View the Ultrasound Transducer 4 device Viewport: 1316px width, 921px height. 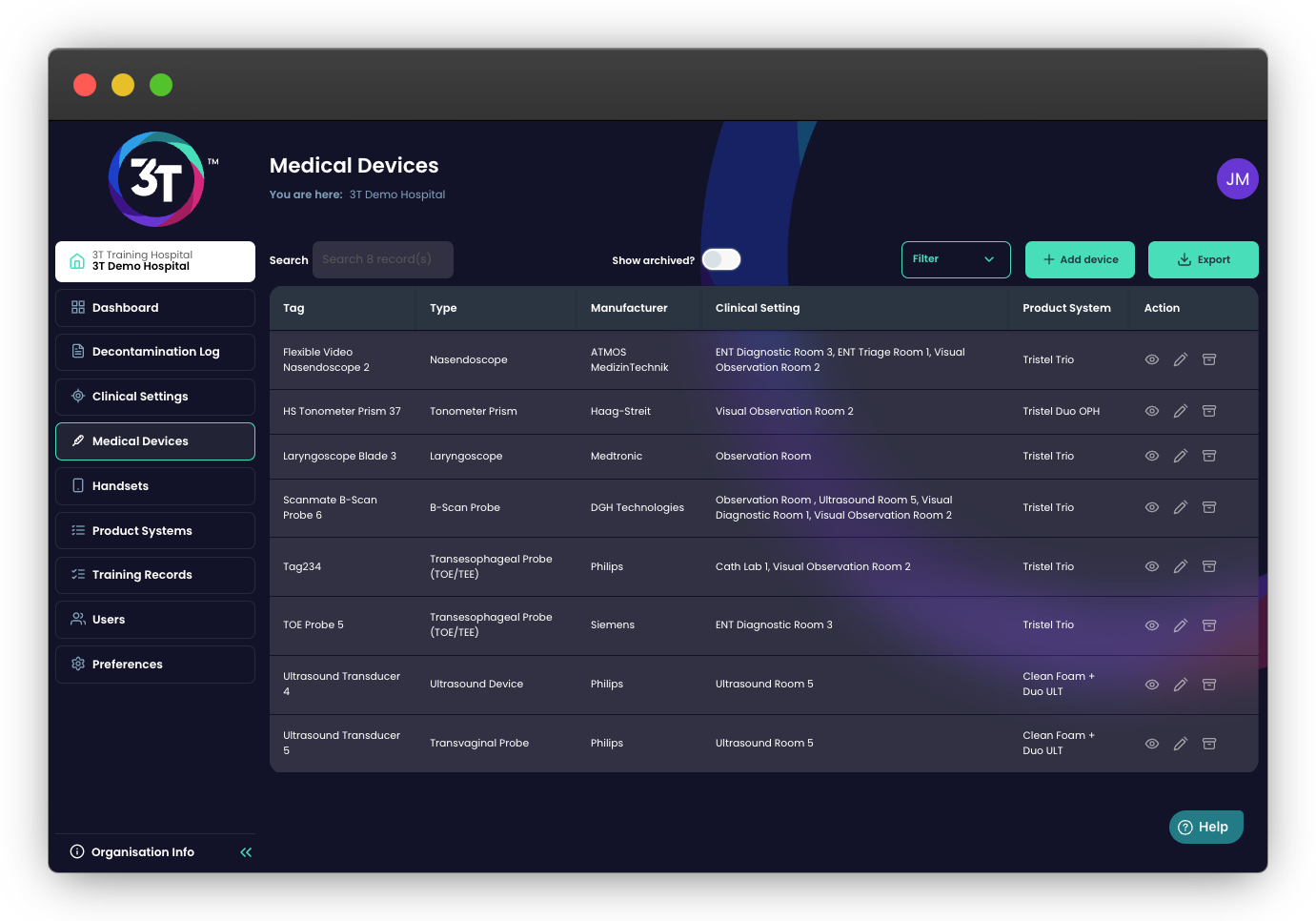point(1152,685)
